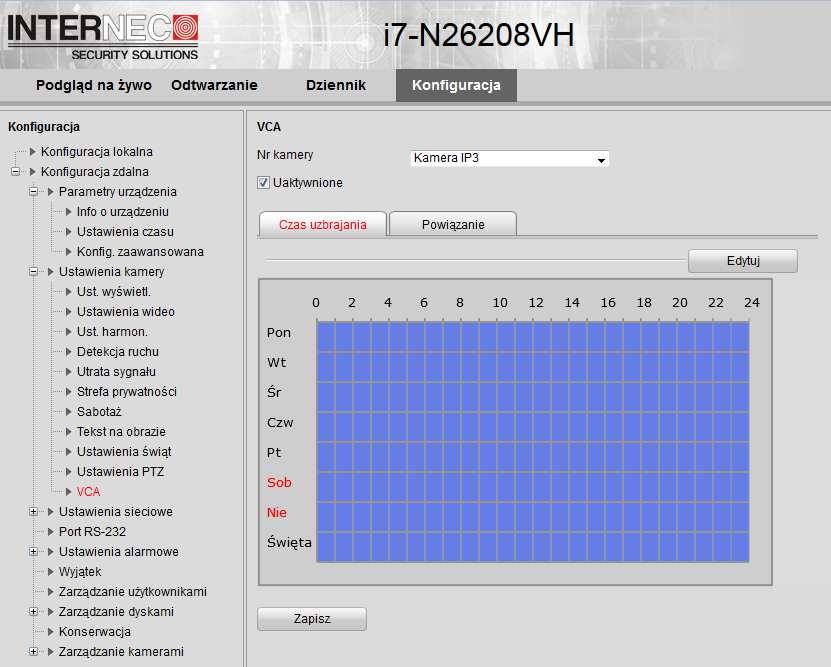831x667 pixels.
Task: Open the Podgląd na żywo tab
Action: (x=94, y=85)
